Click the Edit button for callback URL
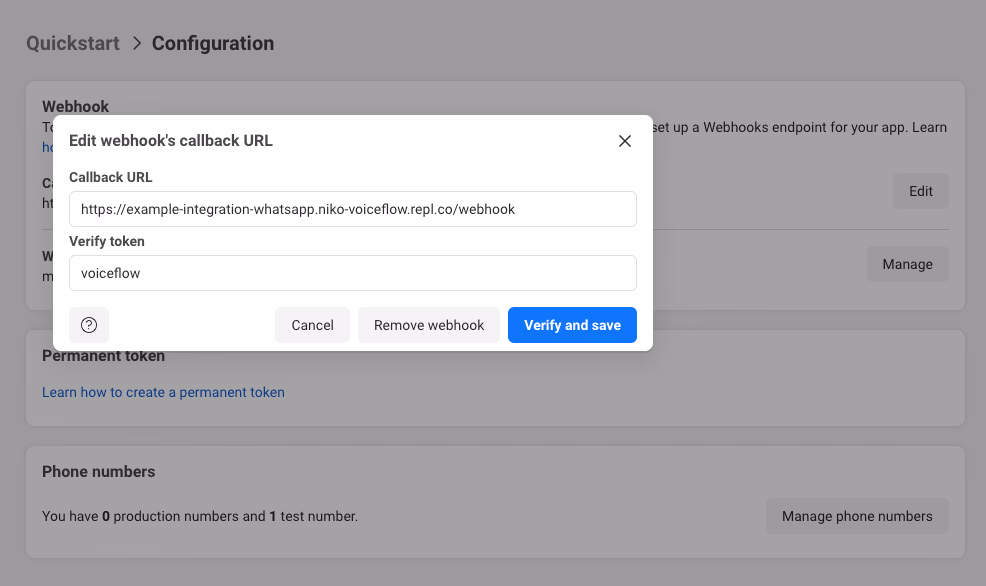Image resolution: width=986 pixels, height=586 pixels. coord(920,191)
